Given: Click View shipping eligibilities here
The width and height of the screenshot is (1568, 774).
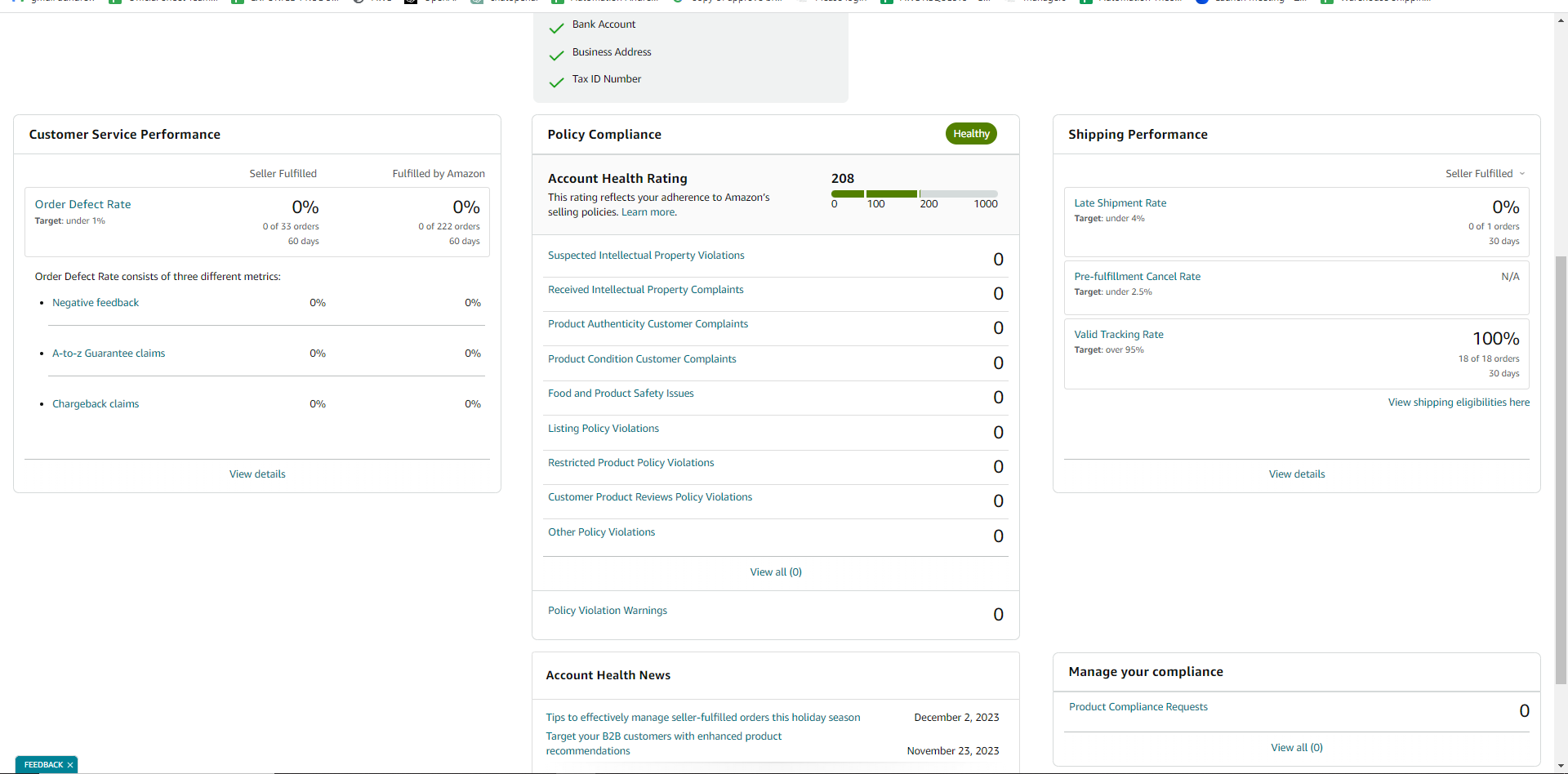Looking at the screenshot, I should tap(1459, 403).
